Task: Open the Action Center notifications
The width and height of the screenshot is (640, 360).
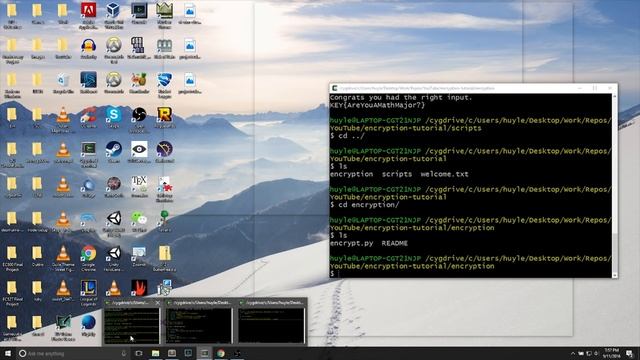Action: point(629,353)
